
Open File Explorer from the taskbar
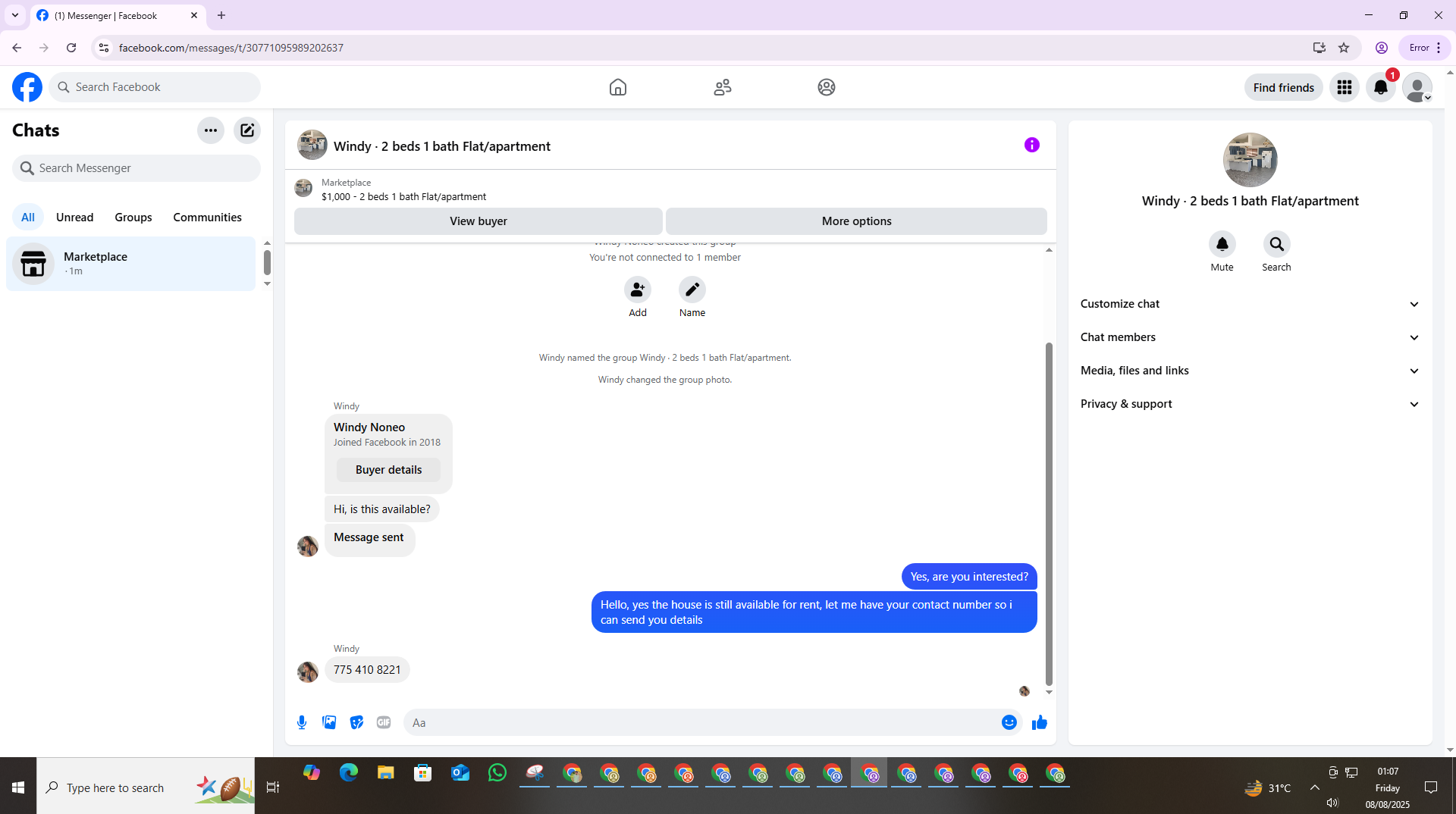pos(386,772)
